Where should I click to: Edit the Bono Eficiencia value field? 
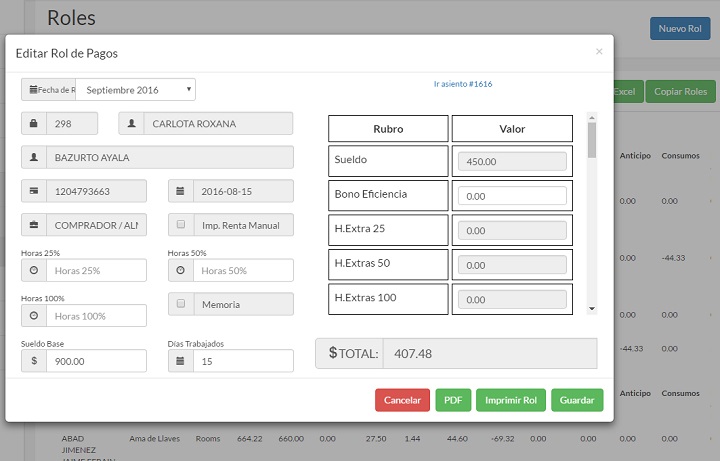[511, 197]
